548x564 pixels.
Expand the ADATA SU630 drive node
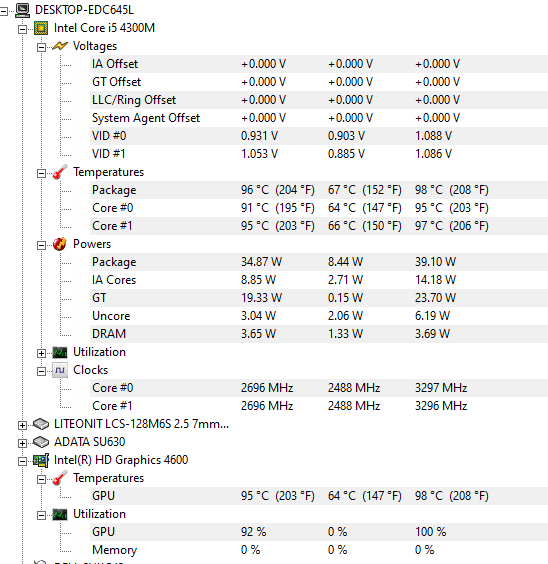(x=22, y=443)
